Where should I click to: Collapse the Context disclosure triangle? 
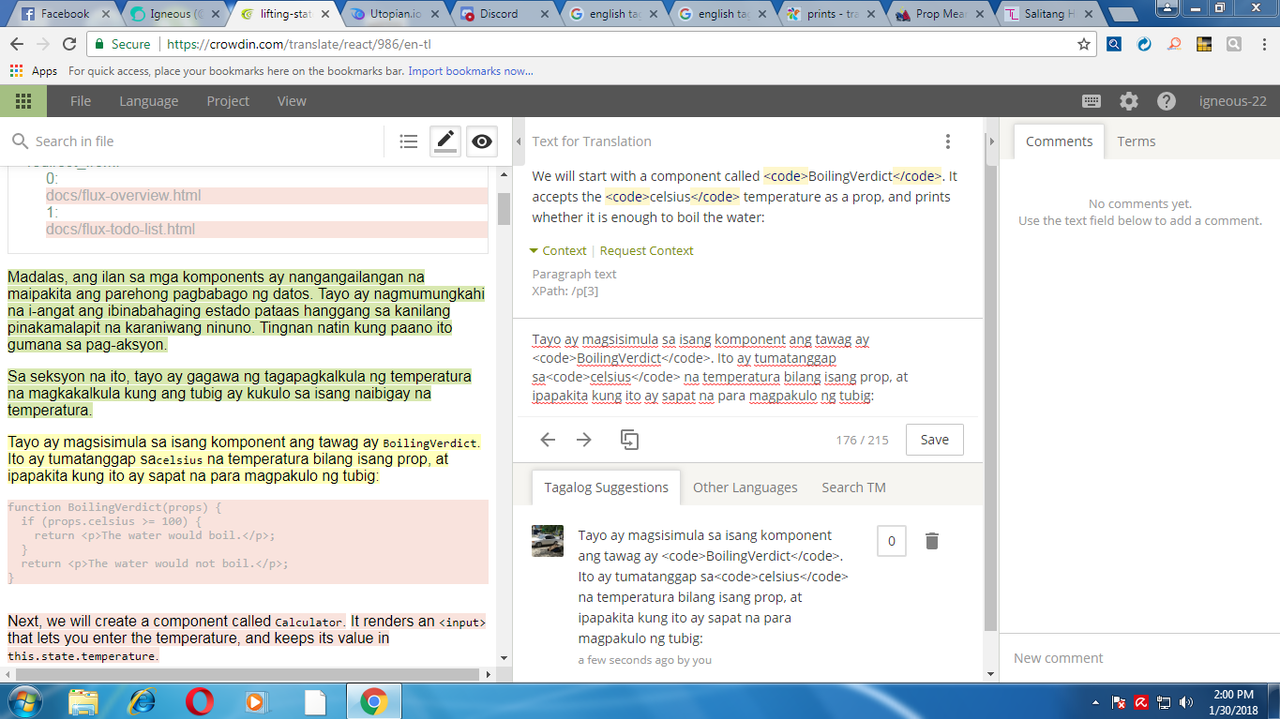click(x=535, y=251)
